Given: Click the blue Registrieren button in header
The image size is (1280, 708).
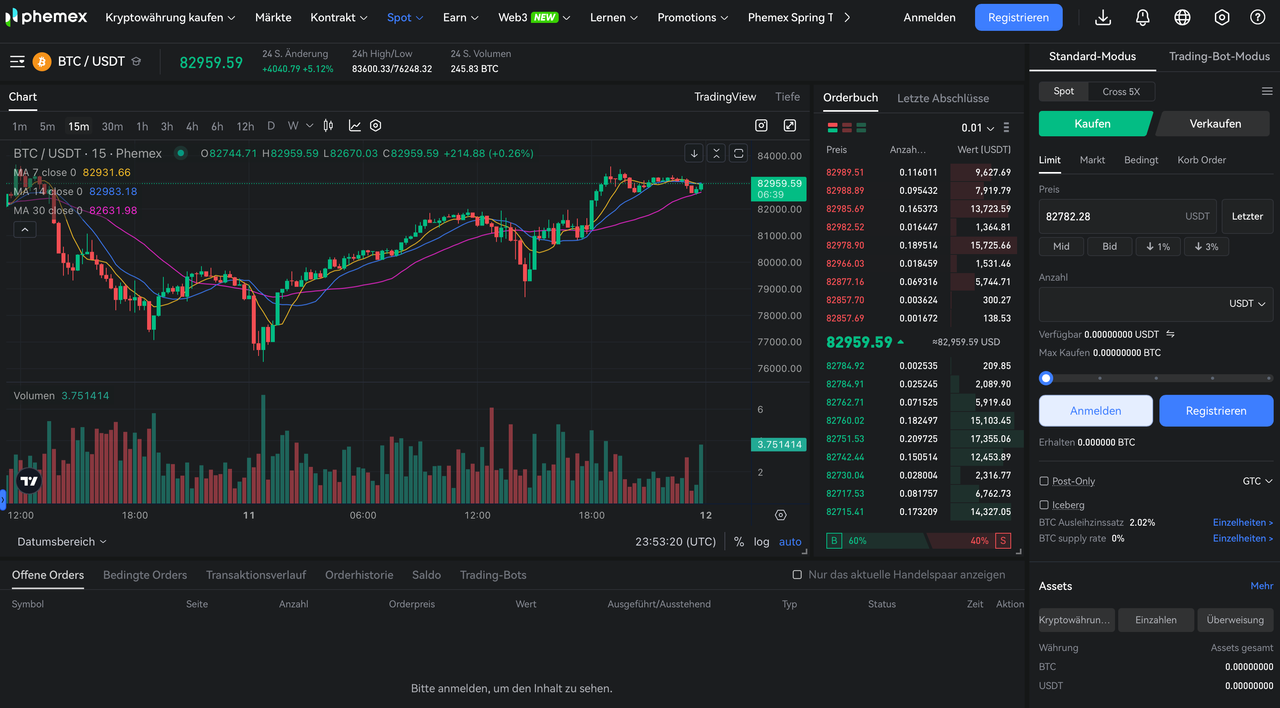Looking at the screenshot, I should coord(1019,18).
